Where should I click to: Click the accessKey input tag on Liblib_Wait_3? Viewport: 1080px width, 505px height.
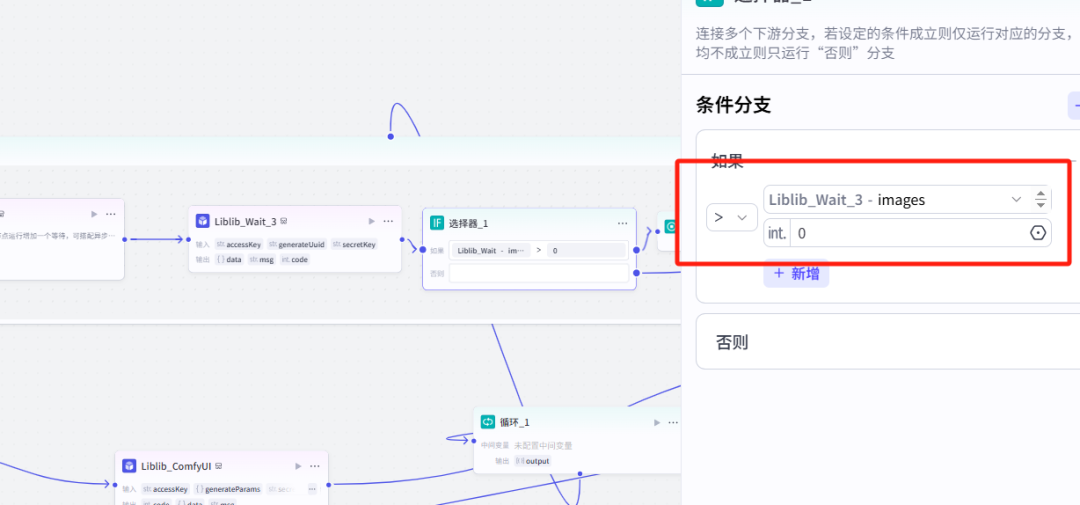point(238,244)
